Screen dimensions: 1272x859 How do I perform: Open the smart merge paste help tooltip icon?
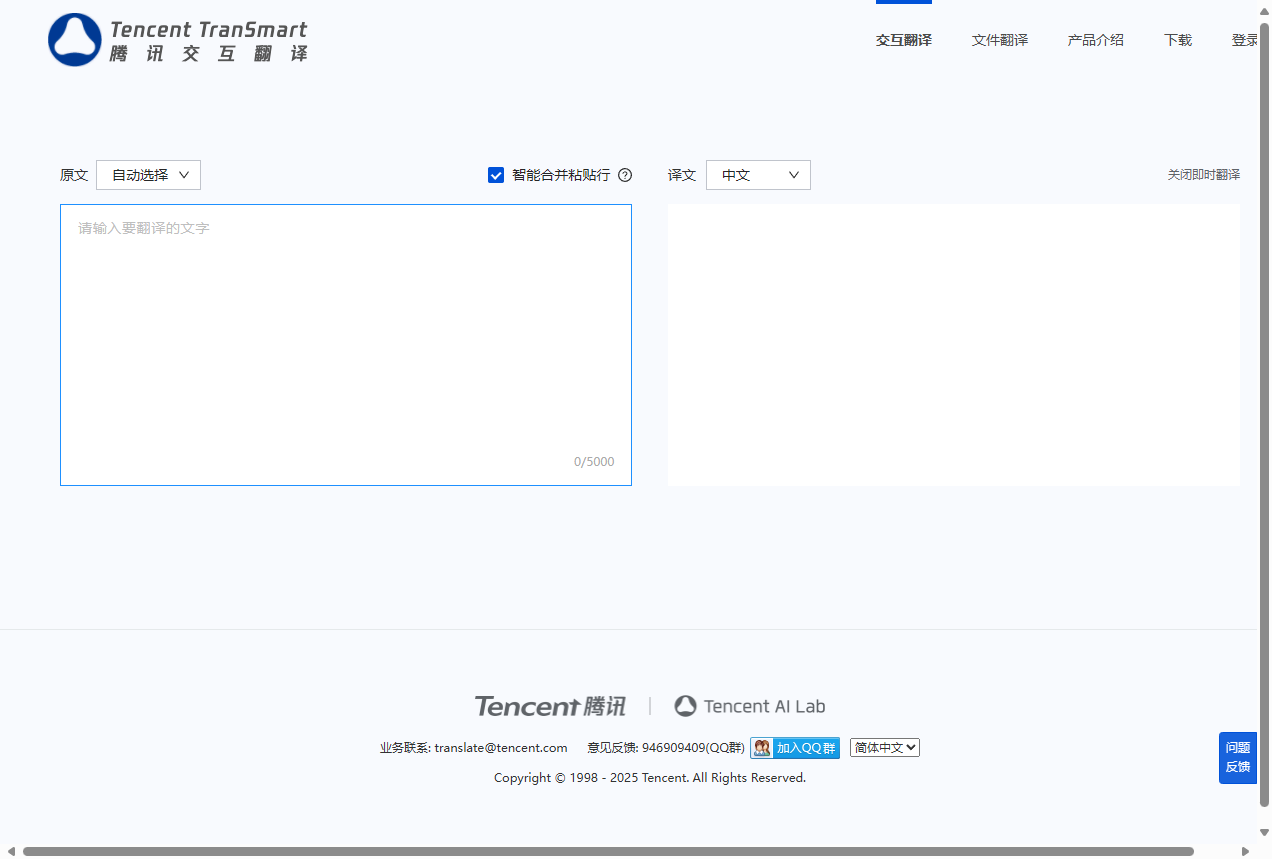click(625, 175)
